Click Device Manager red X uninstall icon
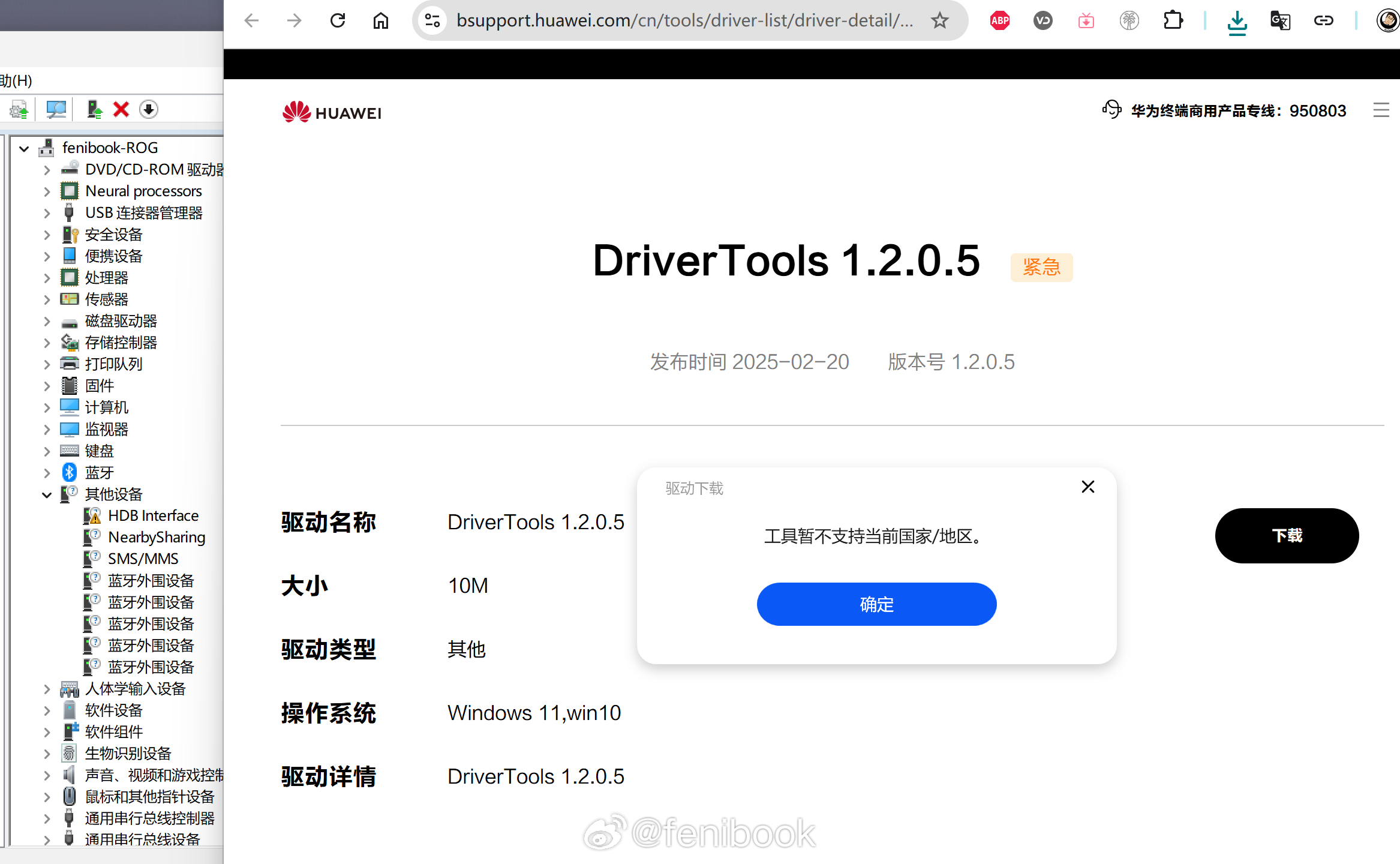 121,110
